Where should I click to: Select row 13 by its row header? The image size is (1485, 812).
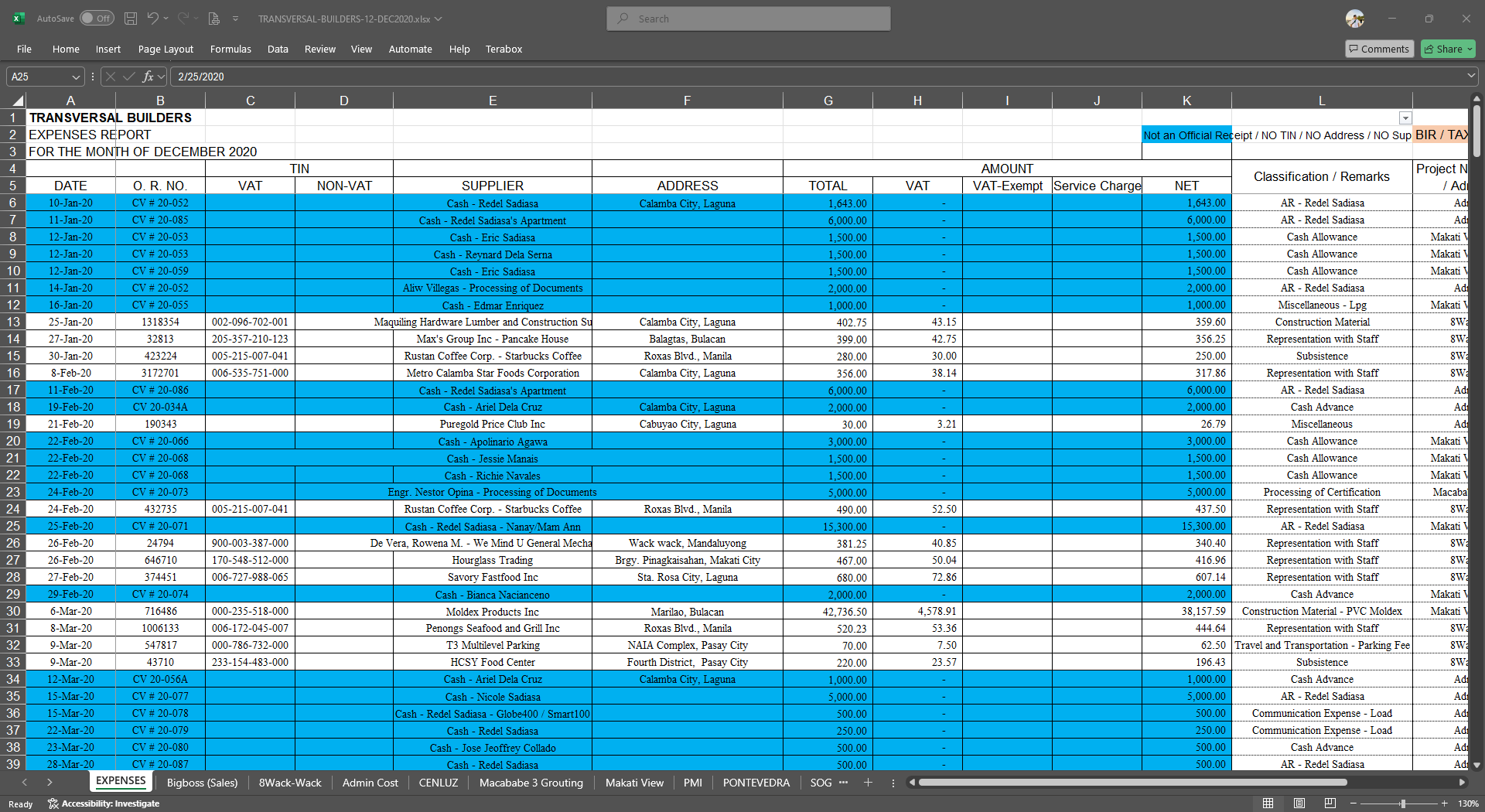(13, 322)
